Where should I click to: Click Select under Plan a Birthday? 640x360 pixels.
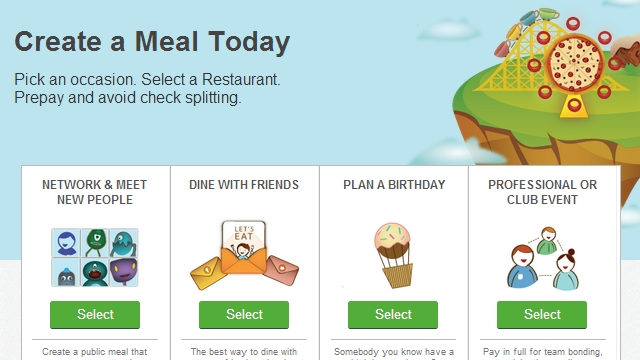tap(393, 314)
